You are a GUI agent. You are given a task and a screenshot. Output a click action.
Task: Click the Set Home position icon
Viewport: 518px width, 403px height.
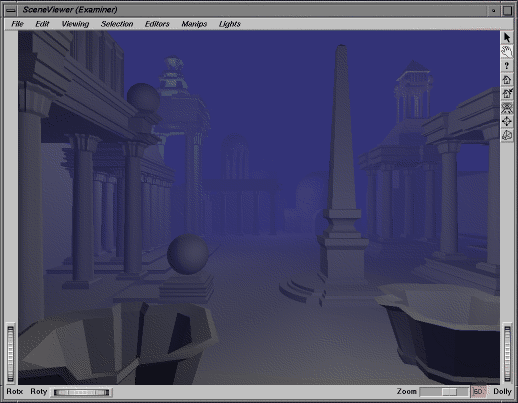coord(507,93)
